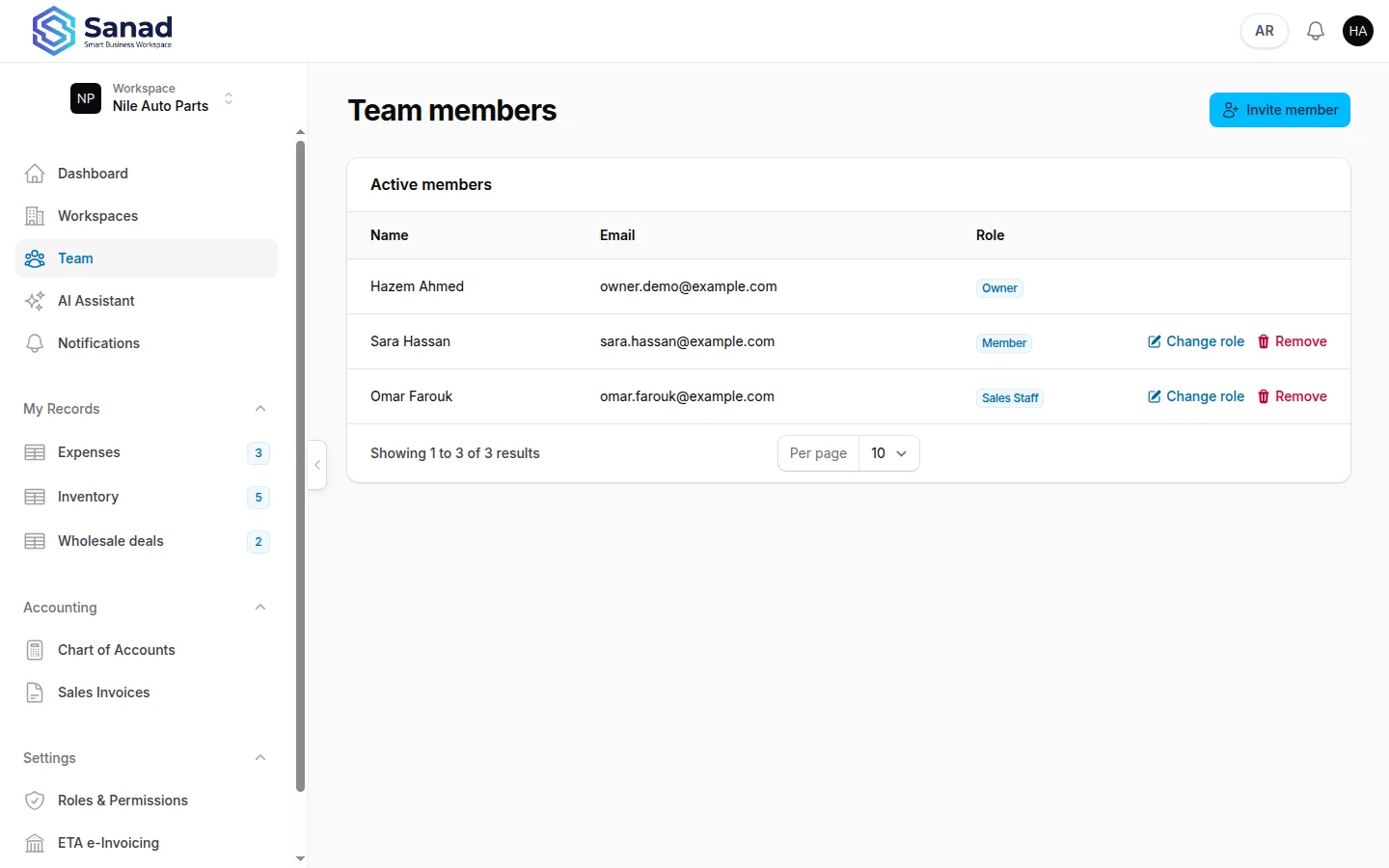This screenshot has height=868, width=1389.
Task: Click trash icon in Sara Hassan row
Action: pyautogui.click(x=1264, y=341)
